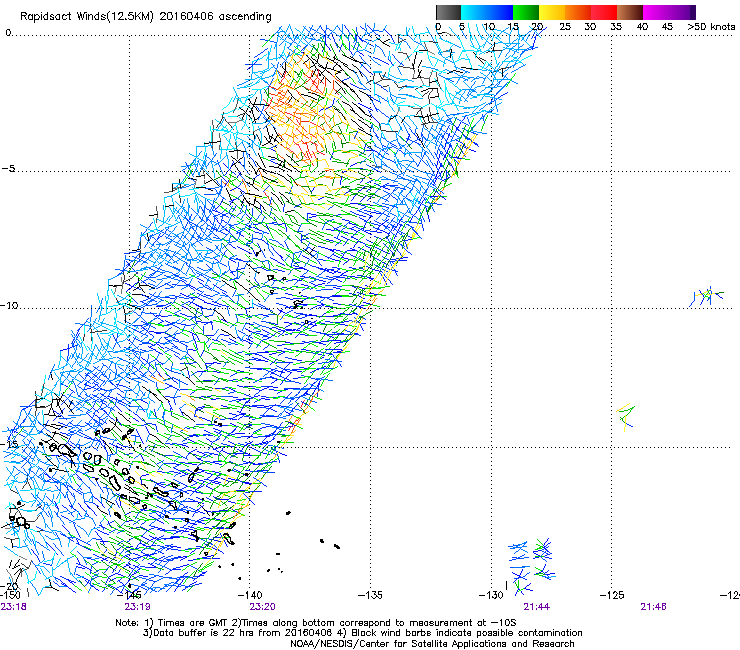Image resolution: width=740 pixels, height=650 pixels.
Task: Click the cyan-blue 5-15 knots legend segment
Action: [487, 12]
